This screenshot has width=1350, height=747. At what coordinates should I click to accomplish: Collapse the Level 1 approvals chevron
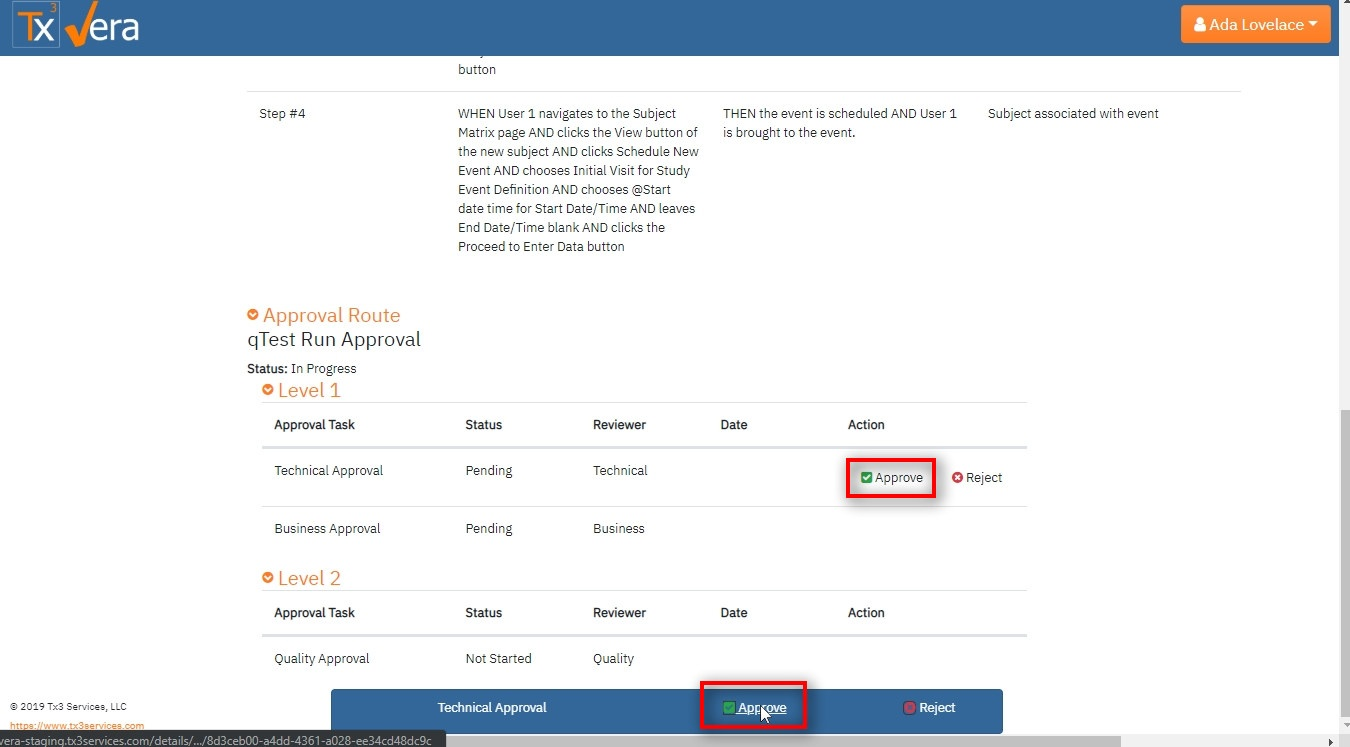(268, 390)
